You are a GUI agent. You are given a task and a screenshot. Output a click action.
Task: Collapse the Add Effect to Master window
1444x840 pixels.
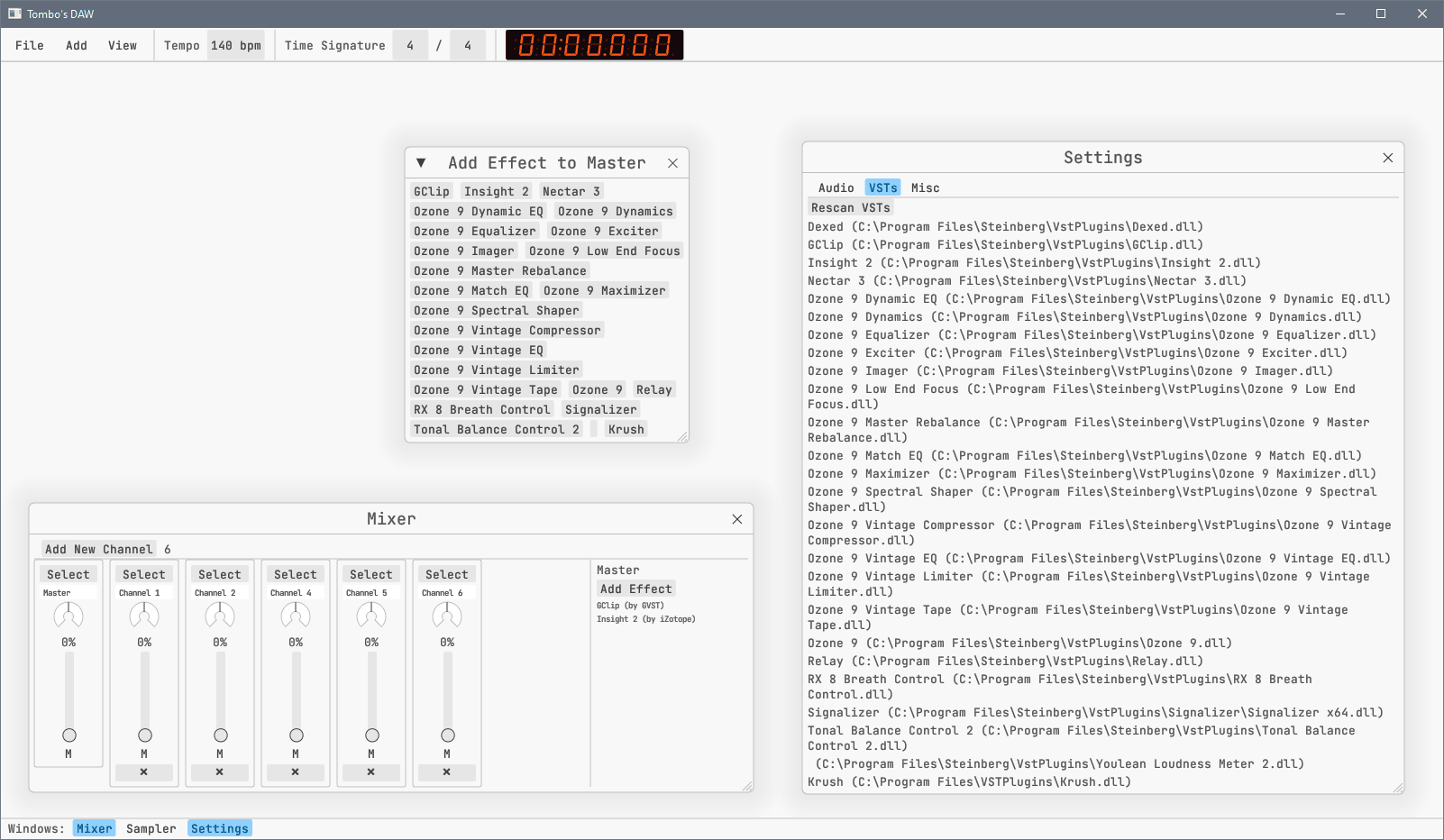(421, 163)
